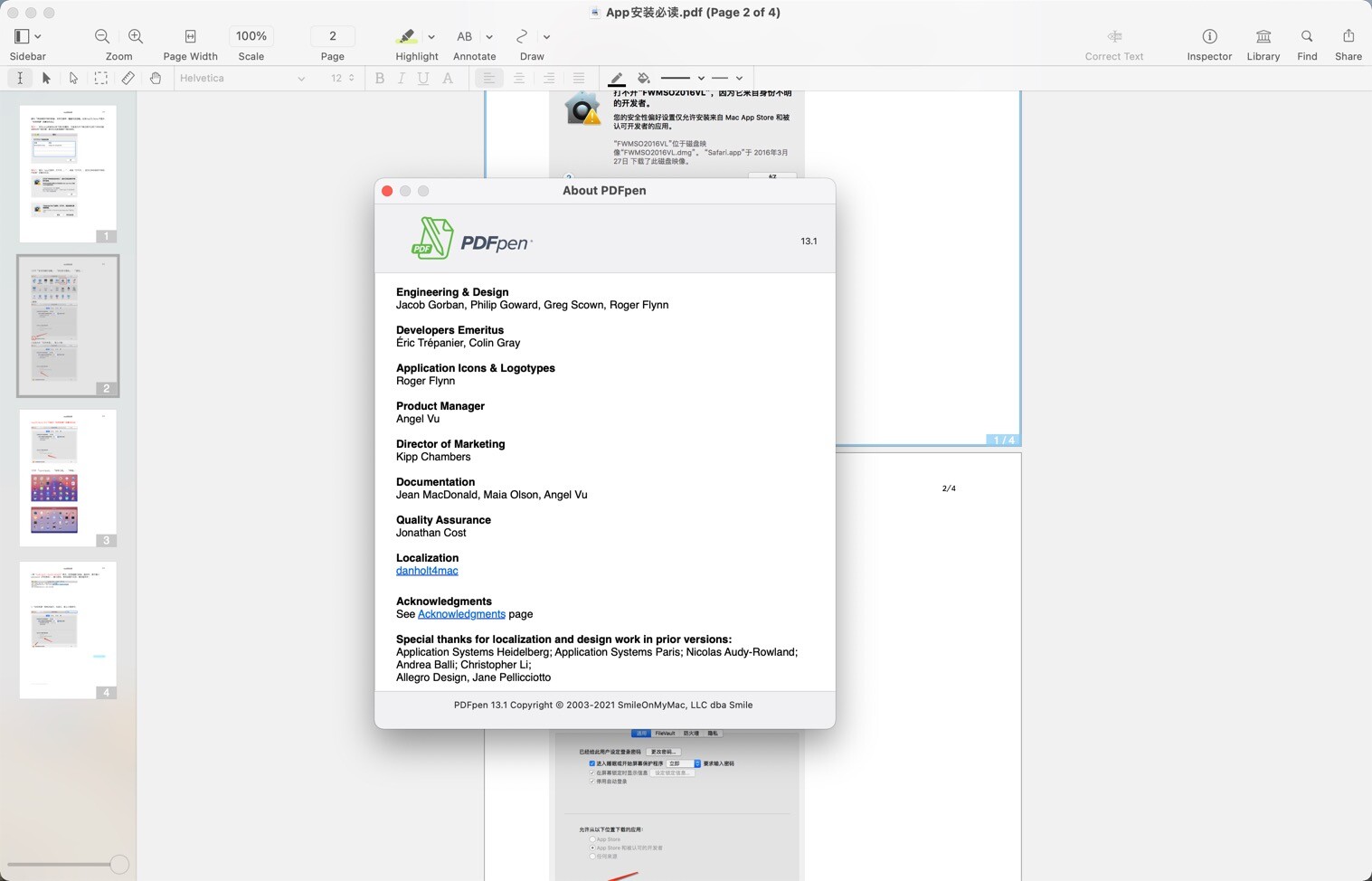Image resolution: width=1372 pixels, height=881 pixels.
Task: Select the Highlight marker tool
Action: tap(406, 36)
